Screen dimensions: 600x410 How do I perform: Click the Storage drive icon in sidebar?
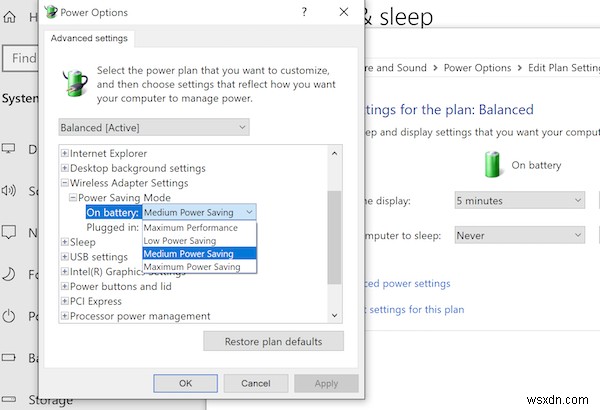9,399
